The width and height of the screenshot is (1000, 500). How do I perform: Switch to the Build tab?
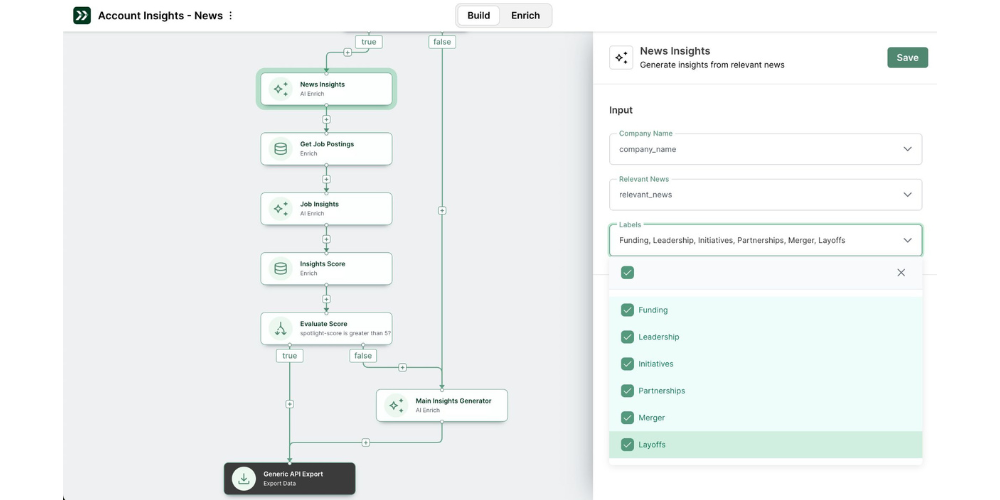tap(478, 15)
